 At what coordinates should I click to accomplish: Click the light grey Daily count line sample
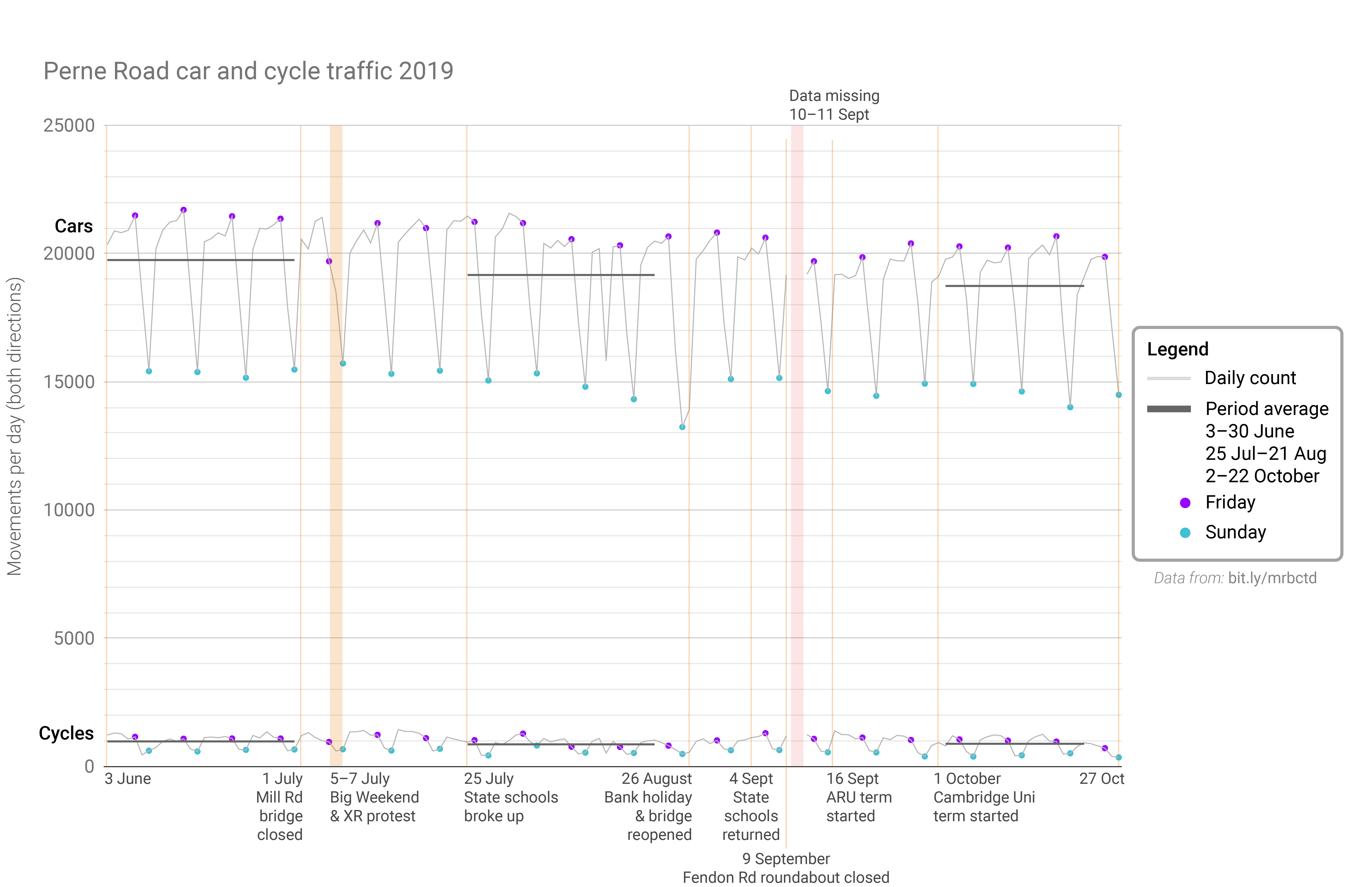pos(1168,378)
